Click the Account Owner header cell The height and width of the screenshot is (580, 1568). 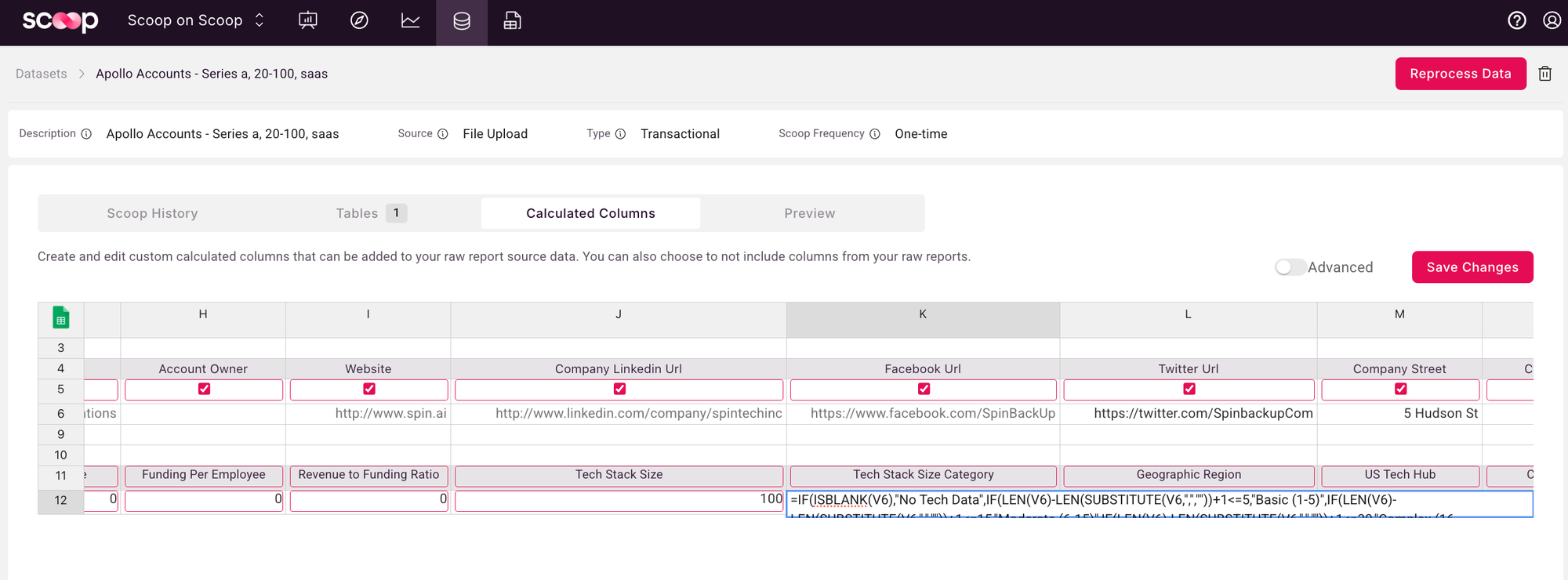point(203,368)
